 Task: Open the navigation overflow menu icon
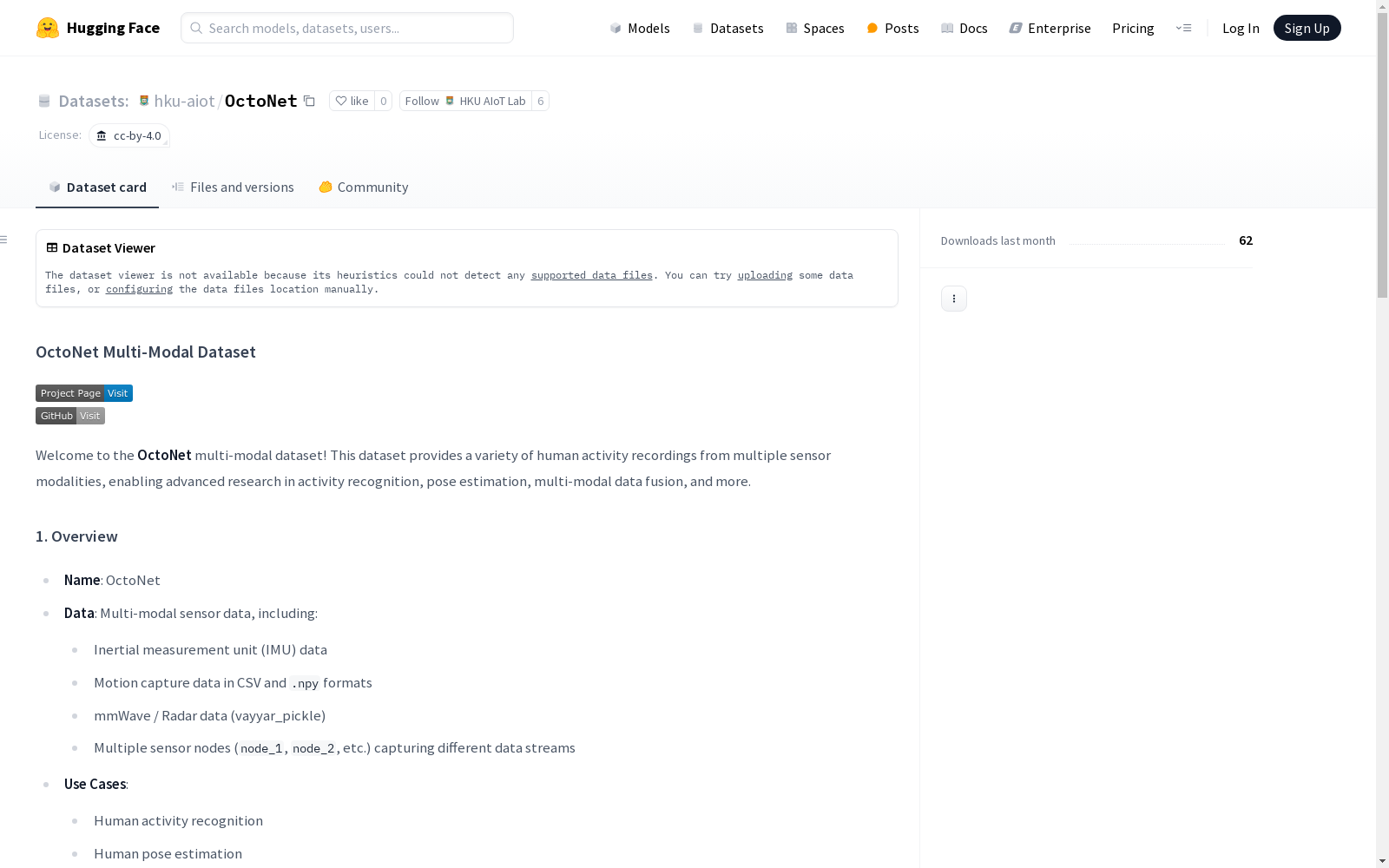1183,28
